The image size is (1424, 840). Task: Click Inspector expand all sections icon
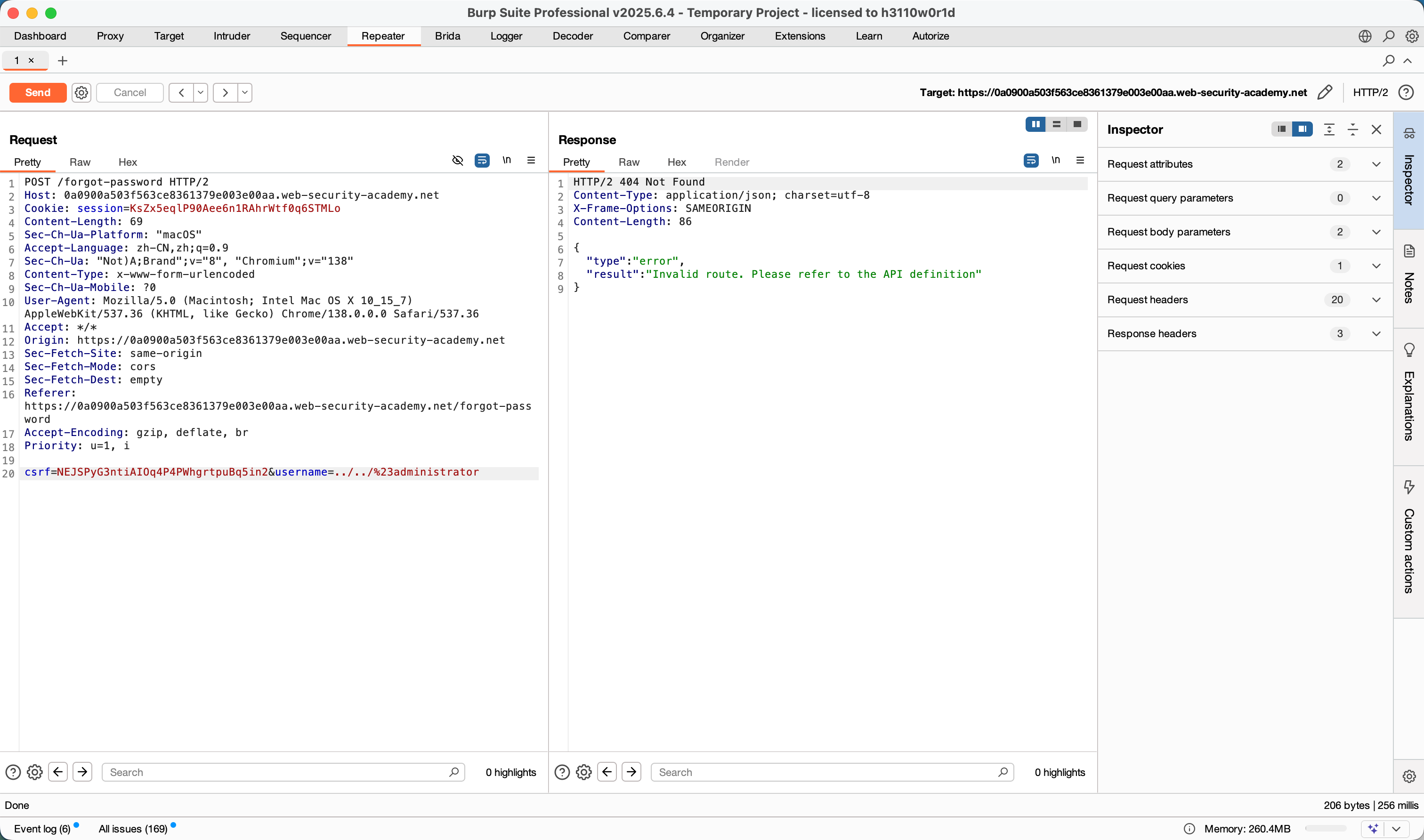pos(1329,129)
